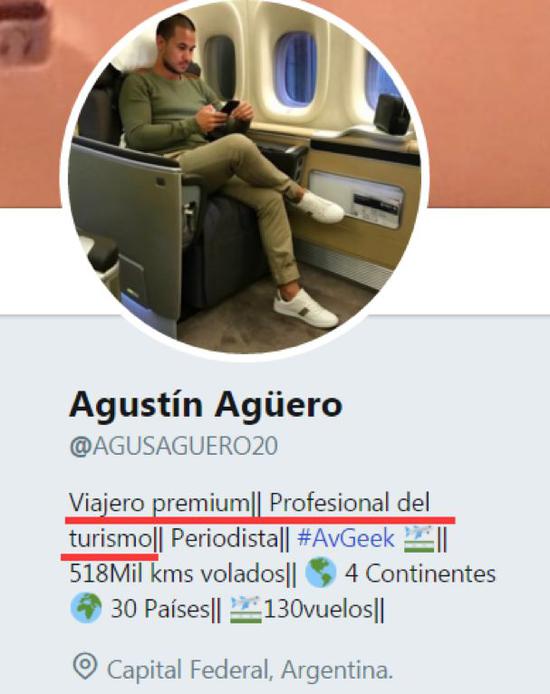Click the 30 Países text
Viewport: 550px width, 694px height.
tap(160, 609)
